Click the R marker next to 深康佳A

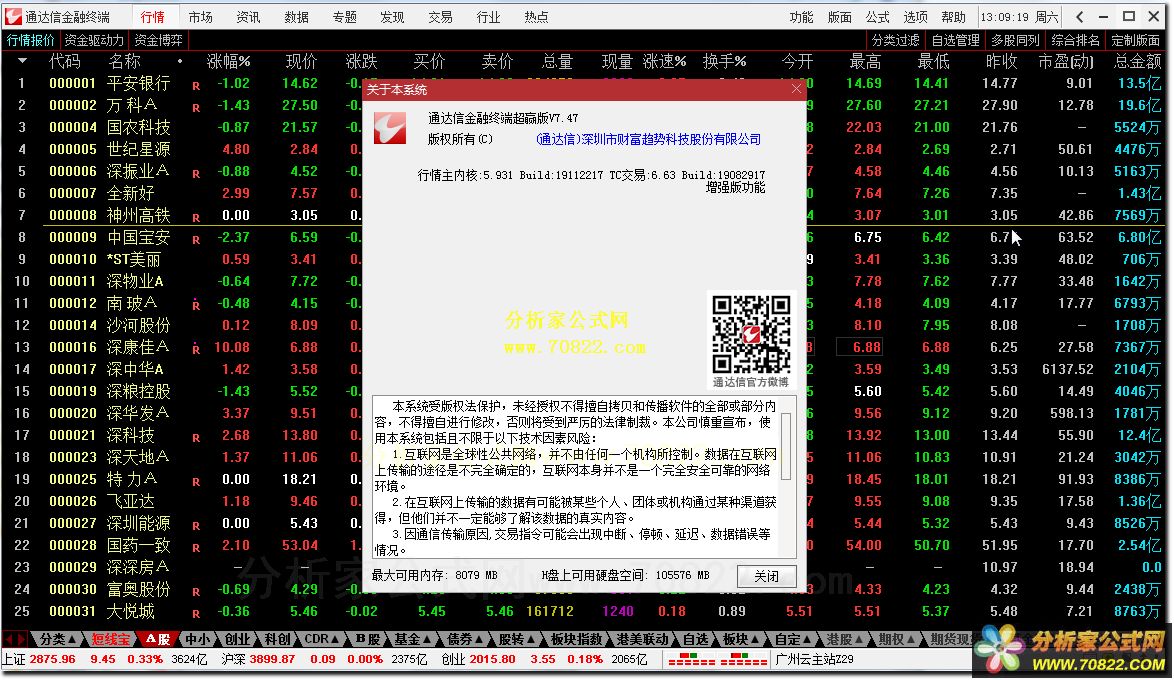(x=196, y=349)
